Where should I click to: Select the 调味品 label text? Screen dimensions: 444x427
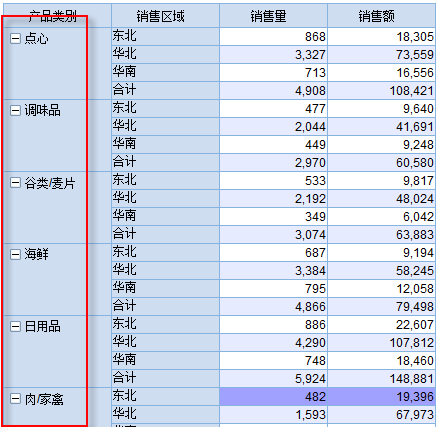(x=42, y=111)
